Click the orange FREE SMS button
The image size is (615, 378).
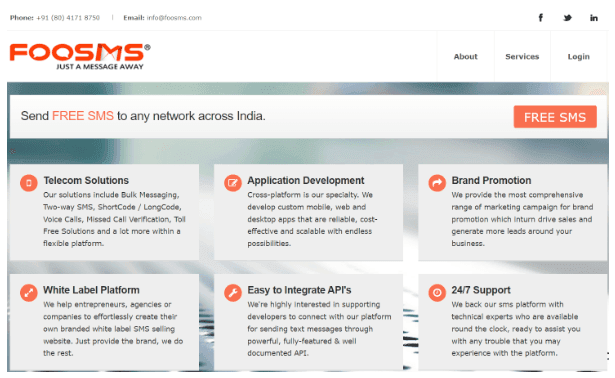[x=555, y=117]
